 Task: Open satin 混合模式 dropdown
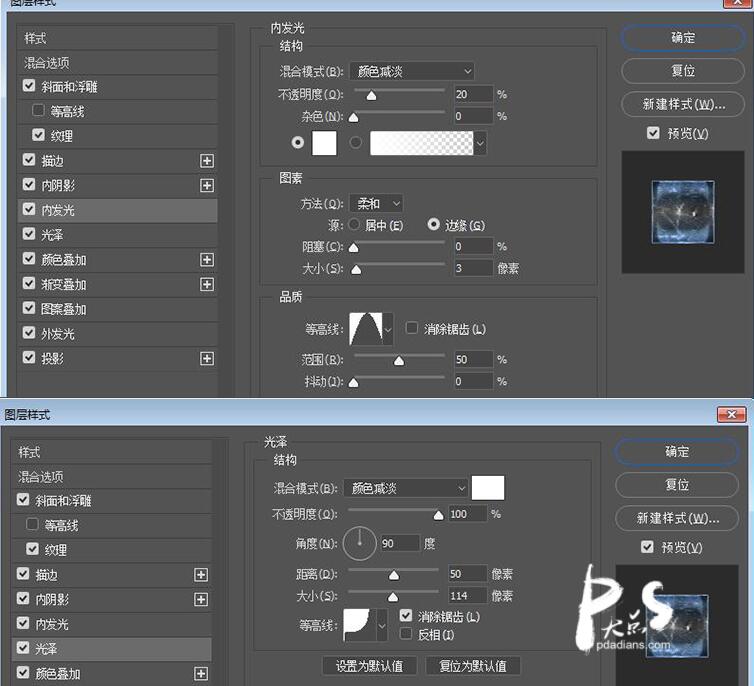click(x=406, y=488)
